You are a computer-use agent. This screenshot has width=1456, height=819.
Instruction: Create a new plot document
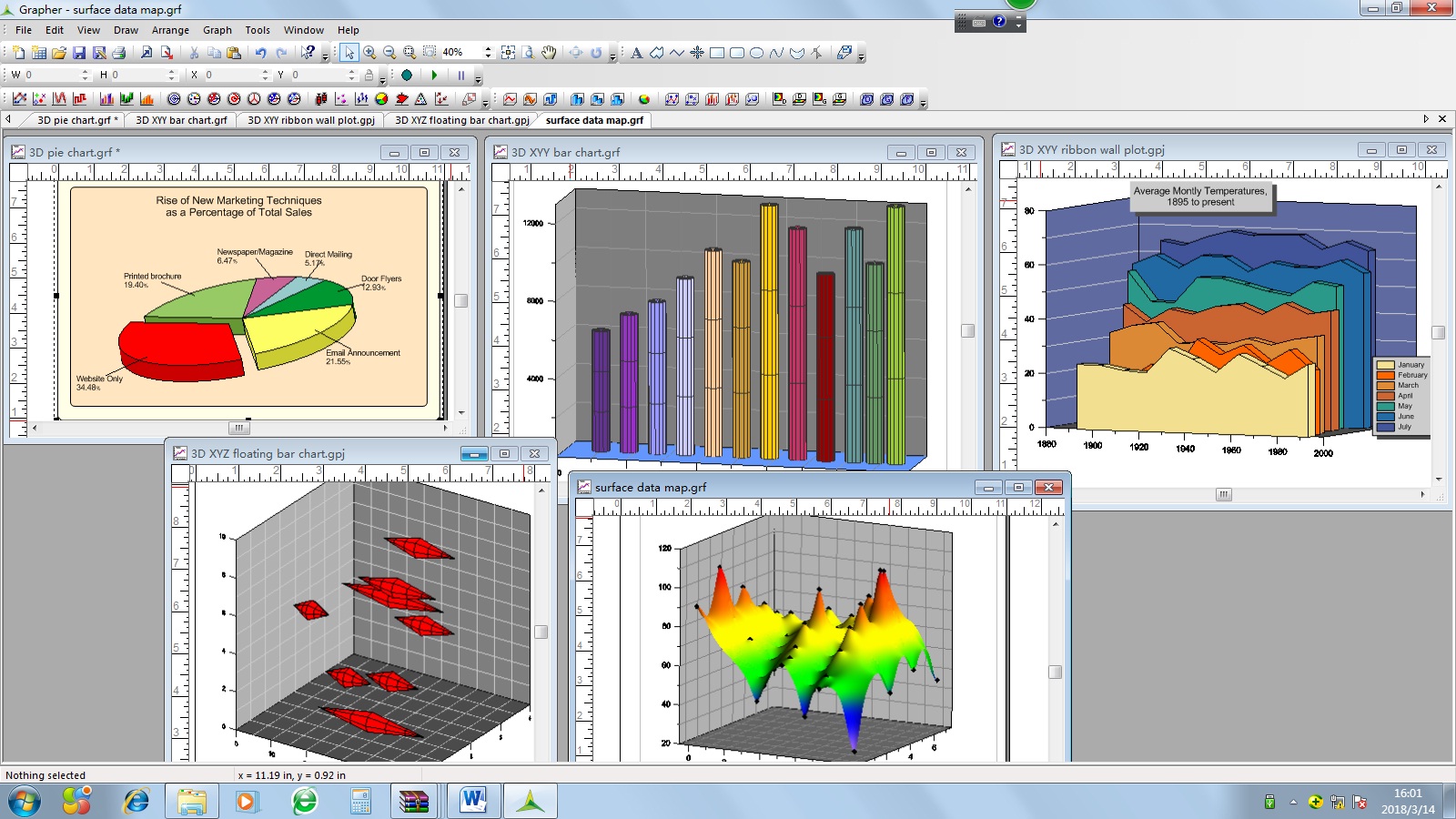pos(19,53)
